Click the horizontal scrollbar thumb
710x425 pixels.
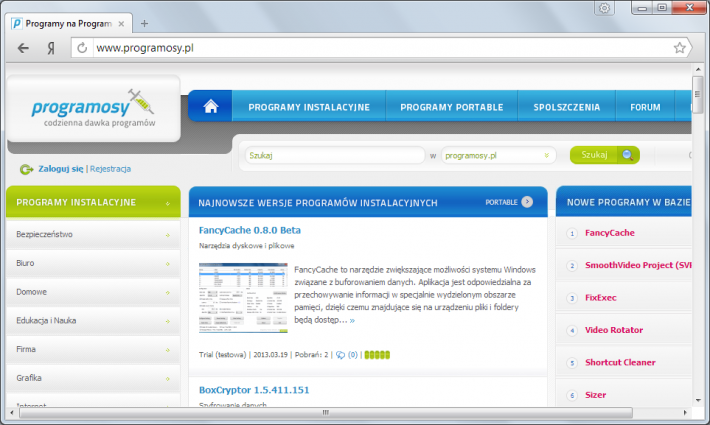coord(326,412)
